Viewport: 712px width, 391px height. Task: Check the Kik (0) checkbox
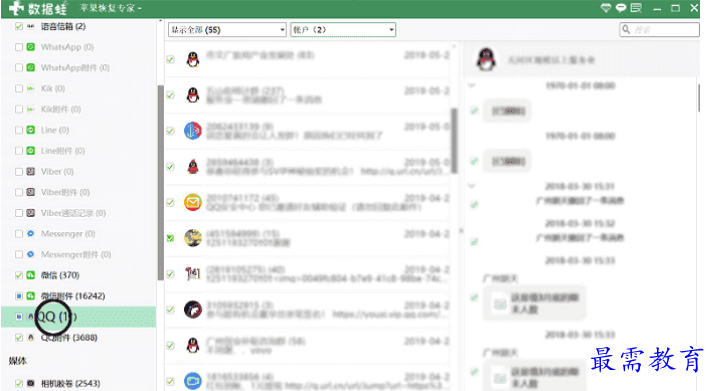(19, 88)
